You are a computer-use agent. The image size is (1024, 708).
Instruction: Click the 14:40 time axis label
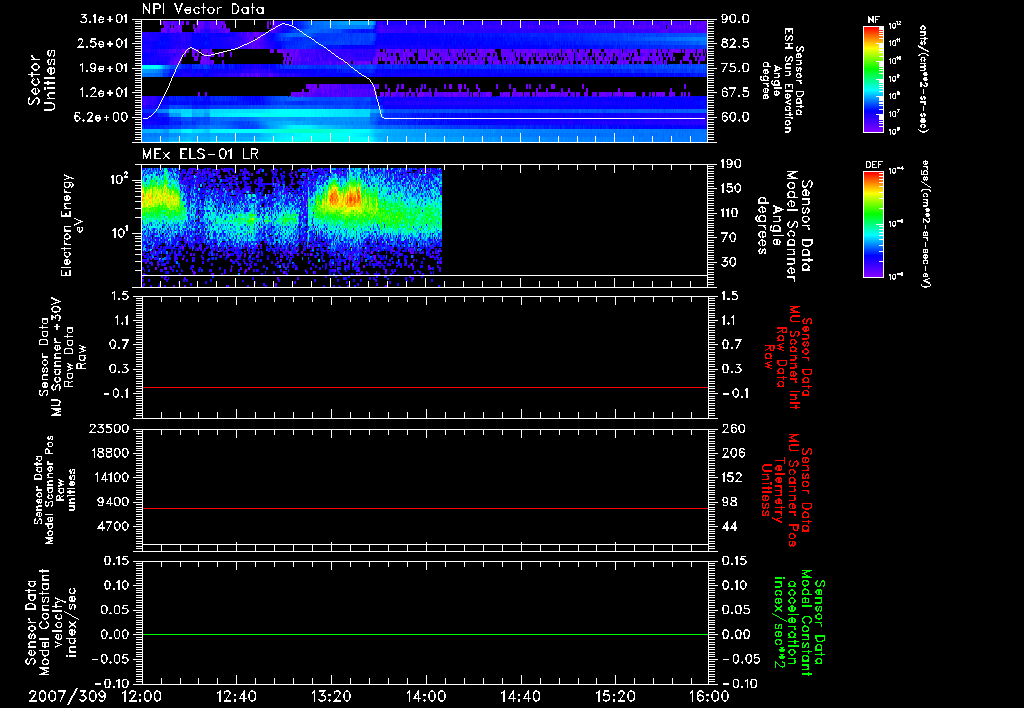coord(520,696)
